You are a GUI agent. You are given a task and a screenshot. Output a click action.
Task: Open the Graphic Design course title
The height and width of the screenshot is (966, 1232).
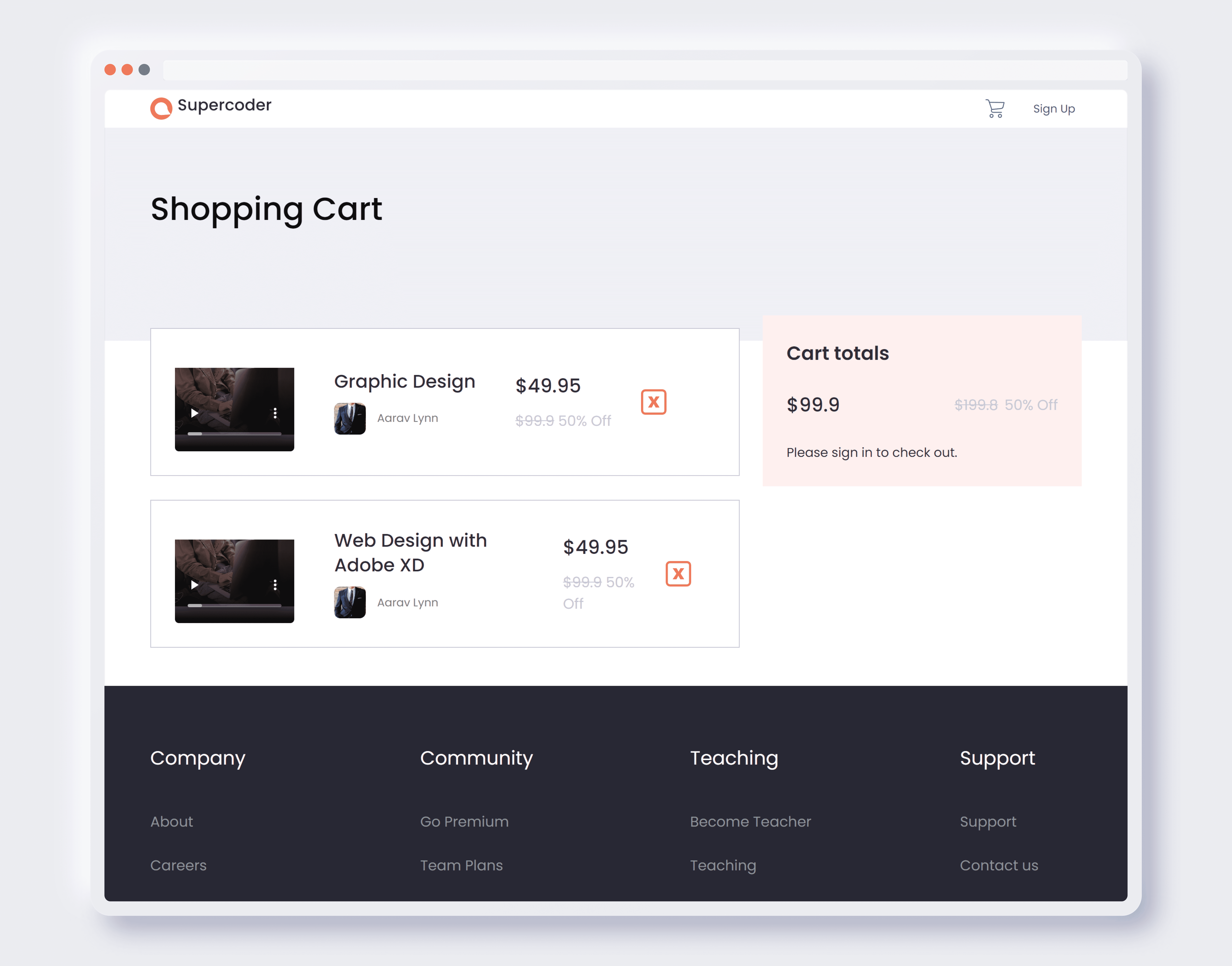click(x=404, y=382)
